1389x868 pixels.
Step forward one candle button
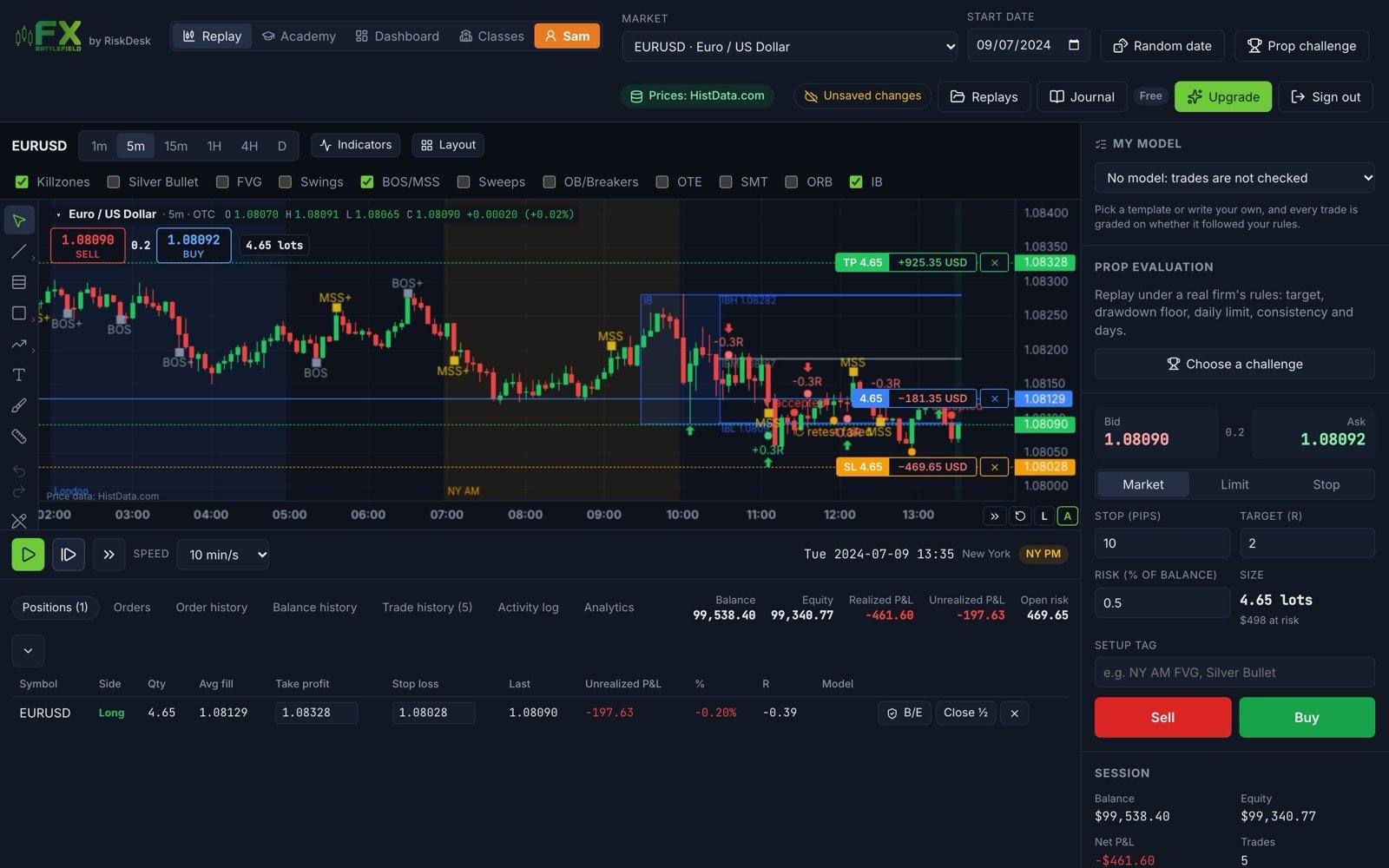[x=69, y=554]
